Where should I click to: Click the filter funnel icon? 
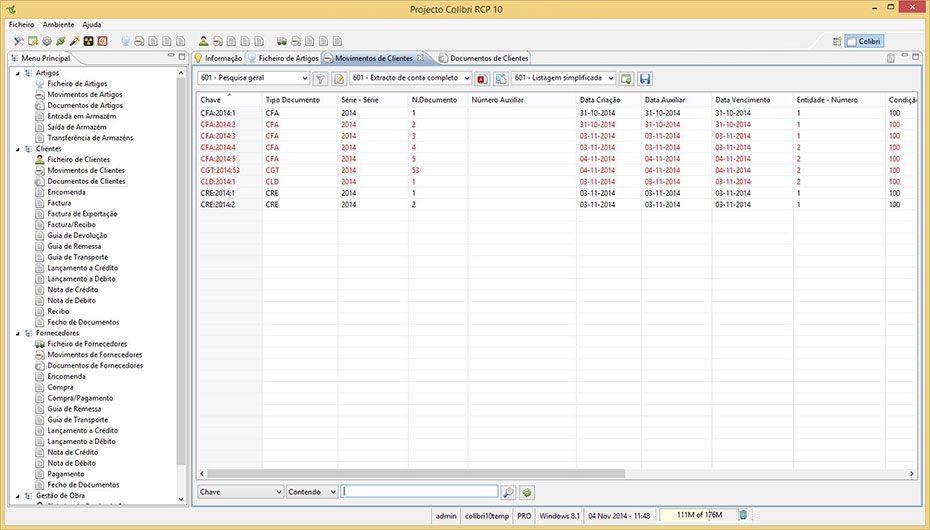pos(320,78)
